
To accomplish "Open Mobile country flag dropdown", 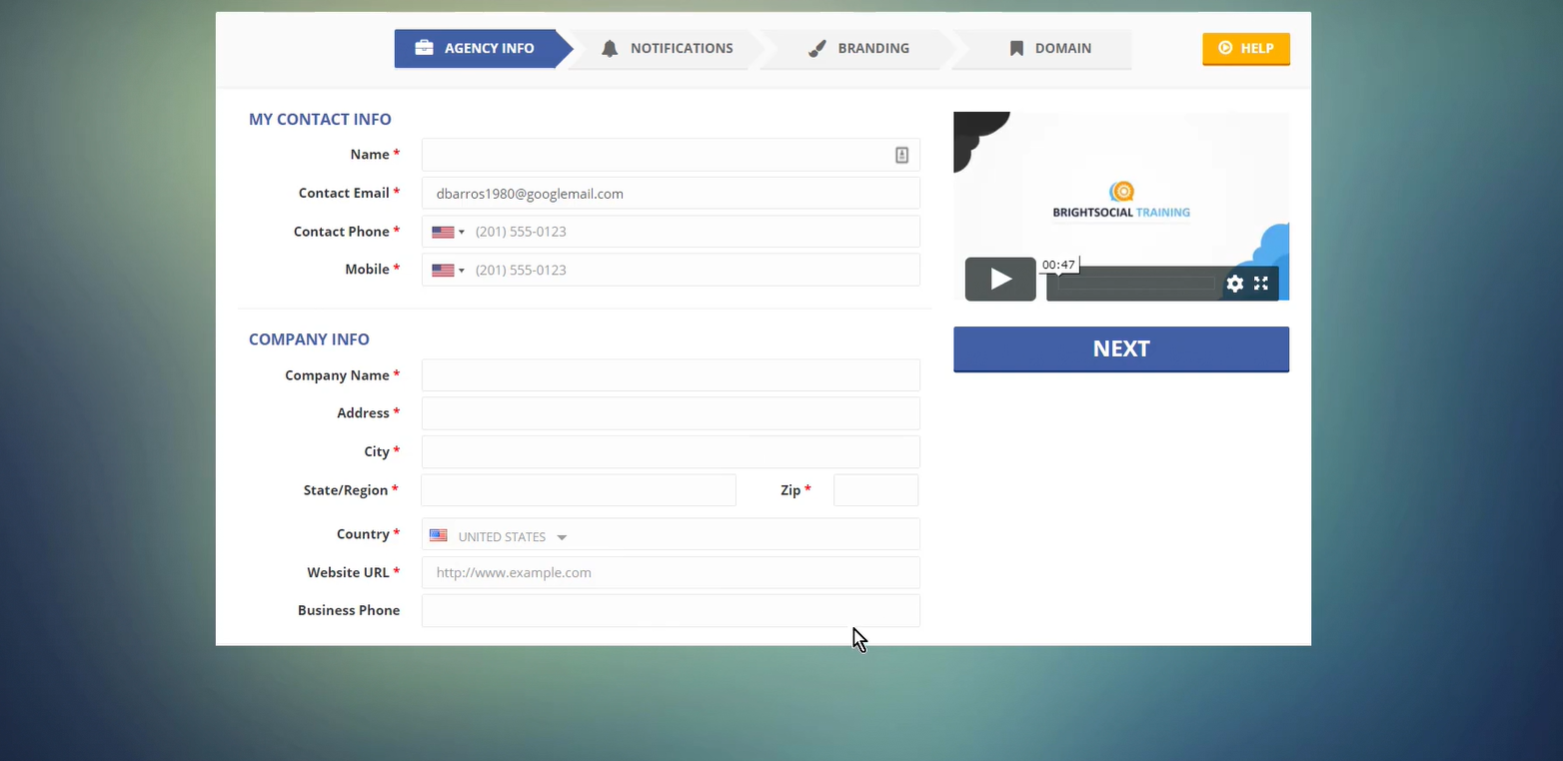I will pyautogui.click(x=448, y=270).
